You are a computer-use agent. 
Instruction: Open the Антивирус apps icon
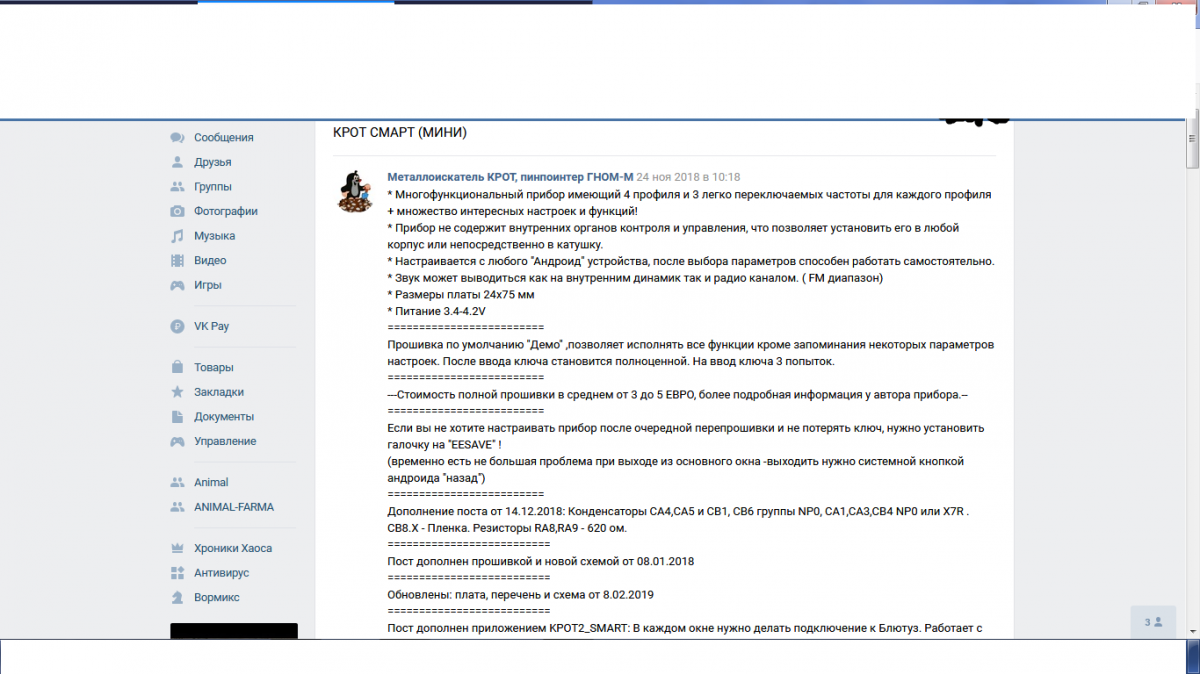(177, 573)
